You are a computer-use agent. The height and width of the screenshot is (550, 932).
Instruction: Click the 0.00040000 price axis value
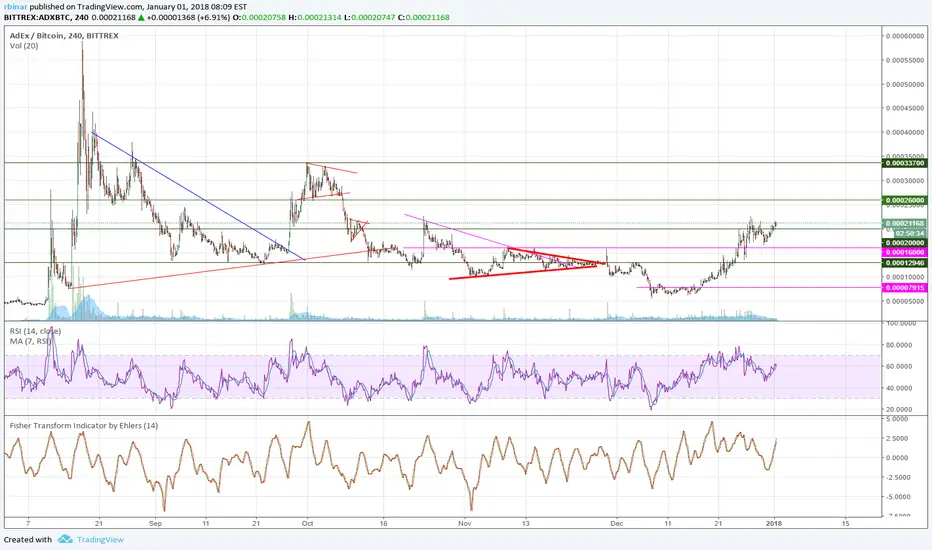[905, 133]
